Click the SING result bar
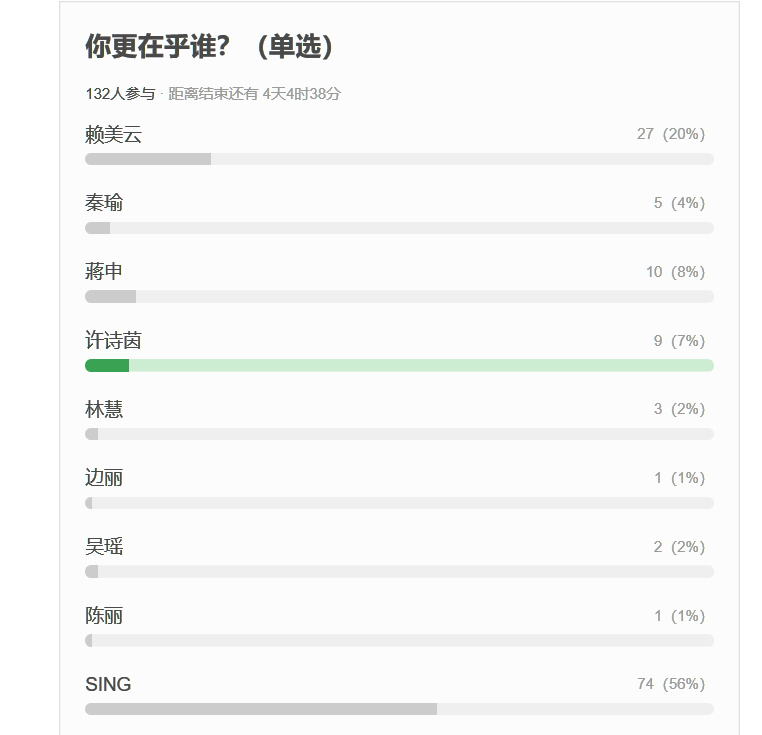The width and height of the screenshot is (762, 735). click(x=399, y=709)
